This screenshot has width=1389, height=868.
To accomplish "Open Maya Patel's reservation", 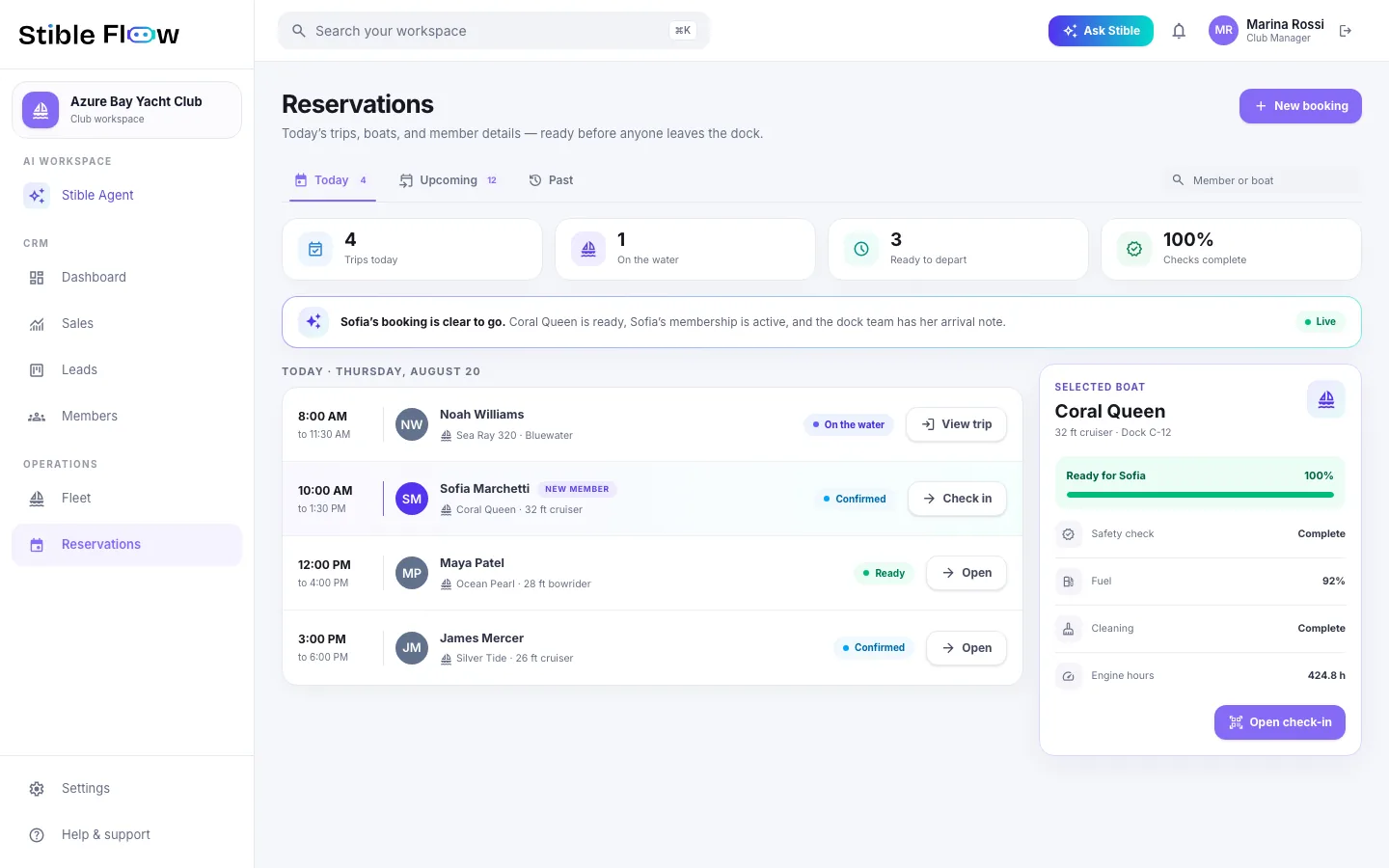I will (x=967, y=573).
